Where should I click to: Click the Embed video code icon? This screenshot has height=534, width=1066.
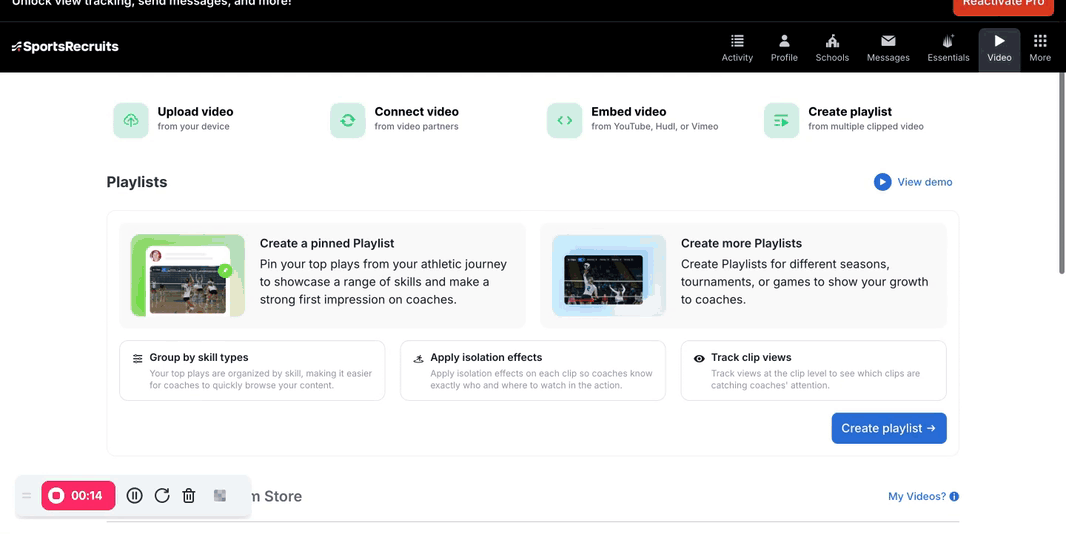coord(565,120)
